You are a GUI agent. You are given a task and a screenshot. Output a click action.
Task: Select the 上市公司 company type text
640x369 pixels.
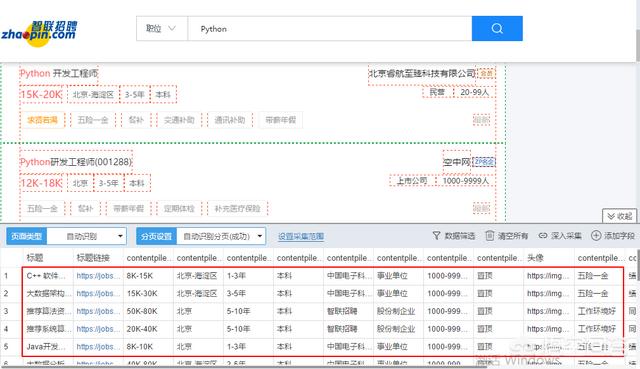412,181
